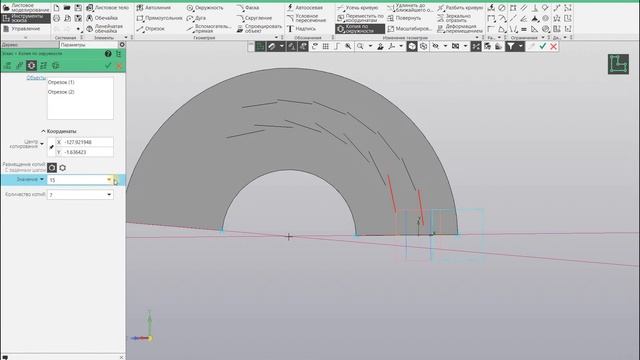Toggle the shaded display cube icon
The width and height of the screenshot is (640, 360).
tap(412, 47)
